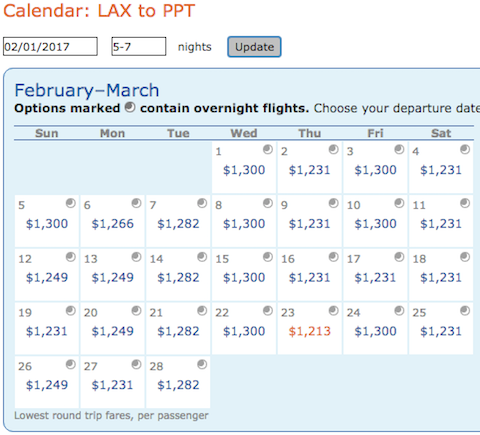Select the $1,266 fare on February 6

pyautogui.click(x=113, y=224)
